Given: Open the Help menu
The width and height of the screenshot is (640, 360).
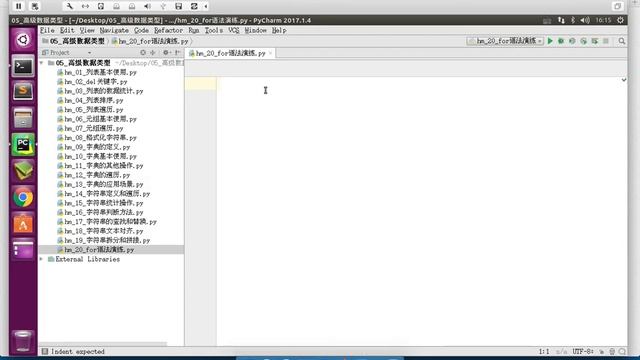Looking at the screenshot, I should (279, 31).
